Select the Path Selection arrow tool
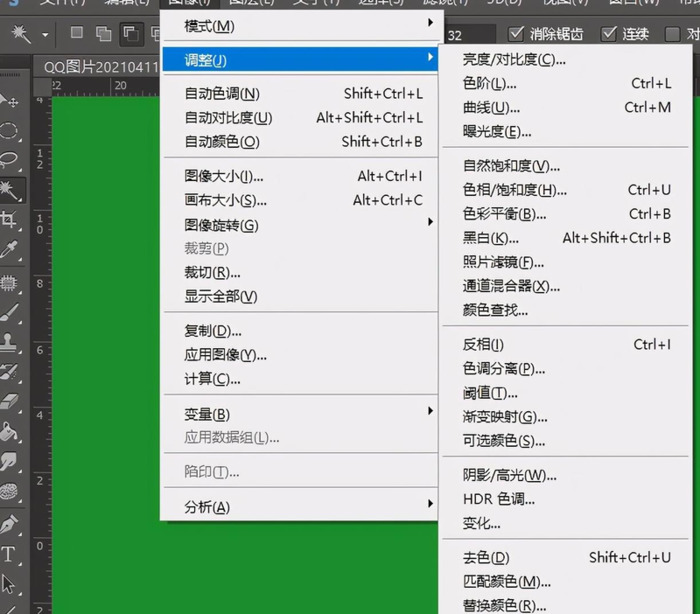The height and width of the screenshot is (614, 700). (x=9, y=584)
